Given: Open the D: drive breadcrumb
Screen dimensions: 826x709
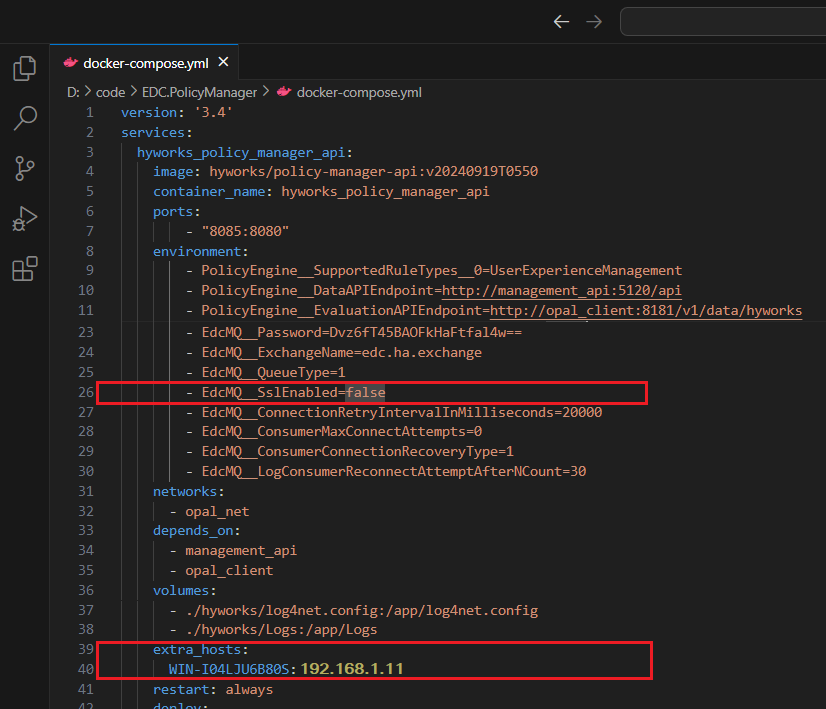Looking at the screenshot, I should point(73,92).
